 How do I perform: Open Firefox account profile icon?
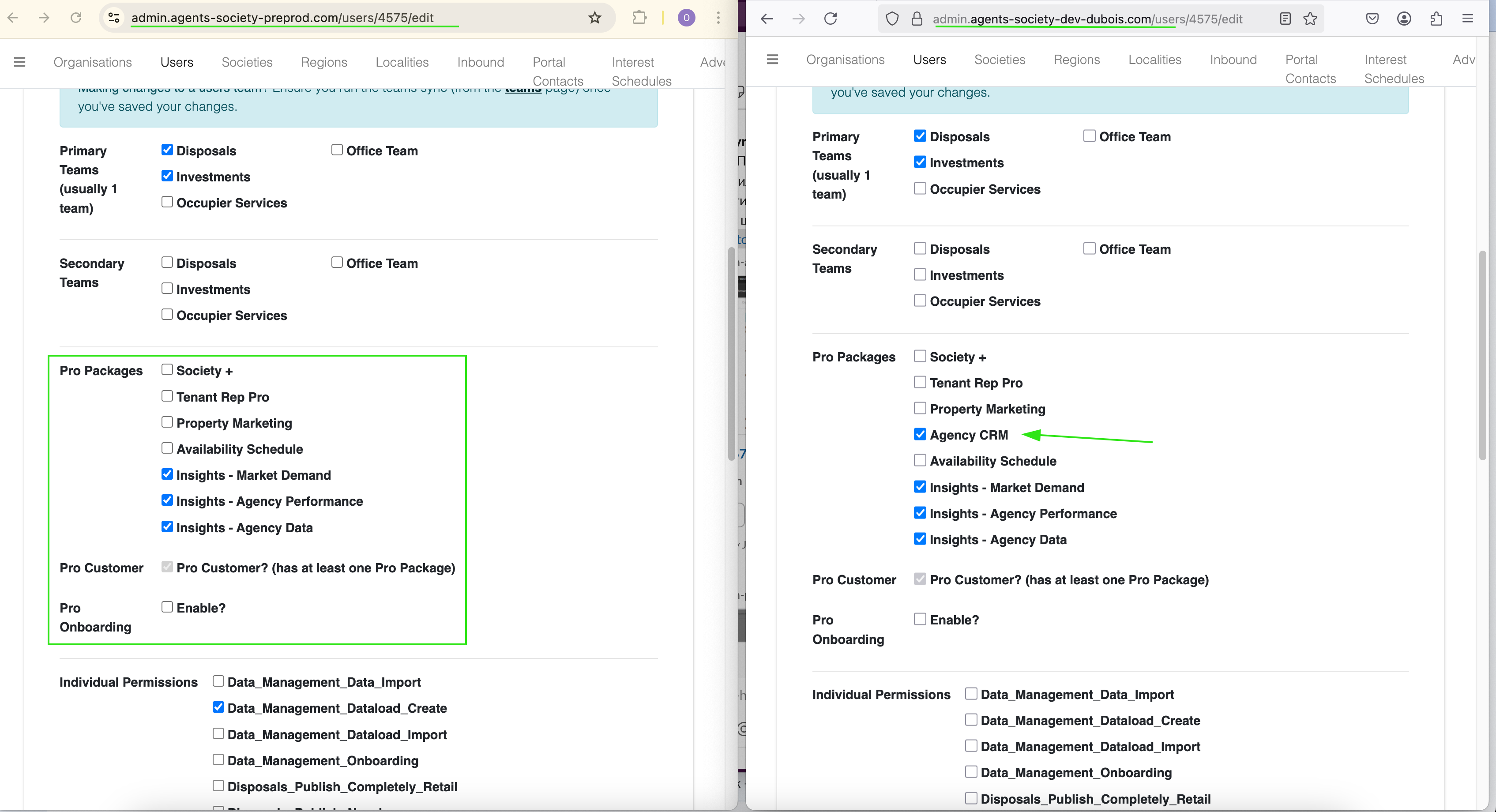click(1404, 19)
